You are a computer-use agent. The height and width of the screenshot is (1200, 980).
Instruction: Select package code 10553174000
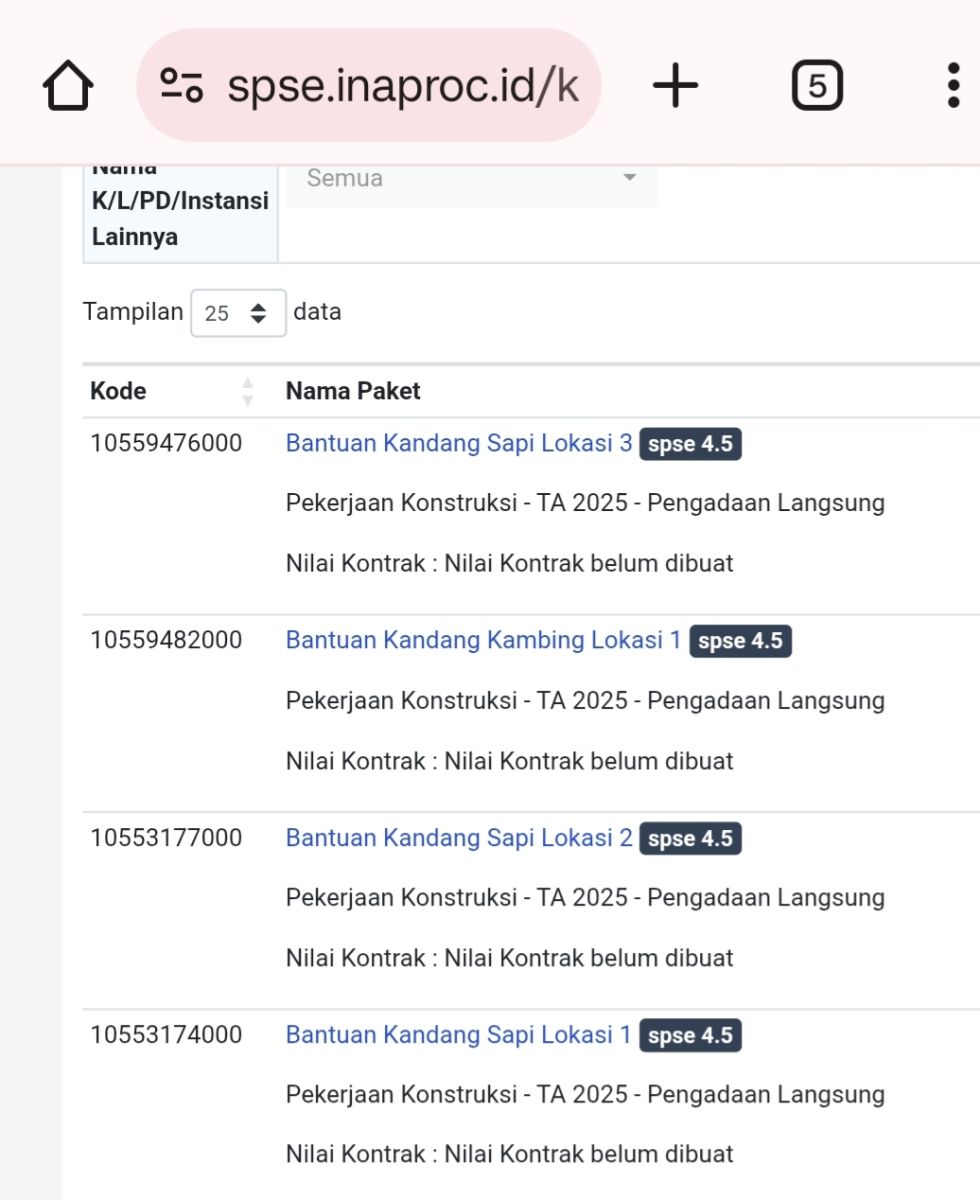pyautogui.click(x=166, y=1034)
